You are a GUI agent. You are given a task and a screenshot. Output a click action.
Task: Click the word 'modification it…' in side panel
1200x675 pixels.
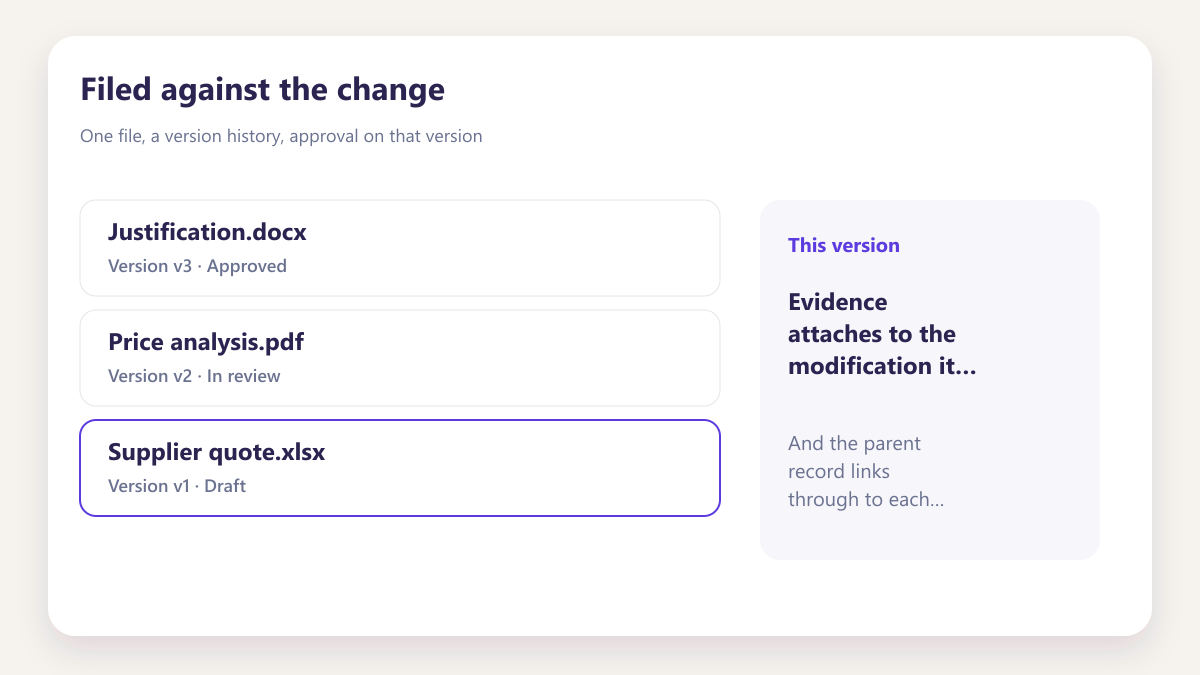click(882, 366)
